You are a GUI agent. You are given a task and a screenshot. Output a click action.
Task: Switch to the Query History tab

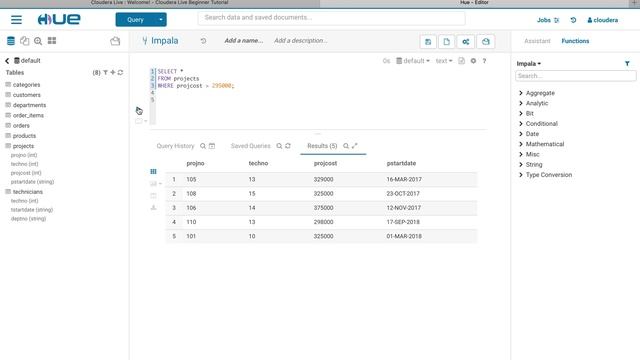point(176,146)
